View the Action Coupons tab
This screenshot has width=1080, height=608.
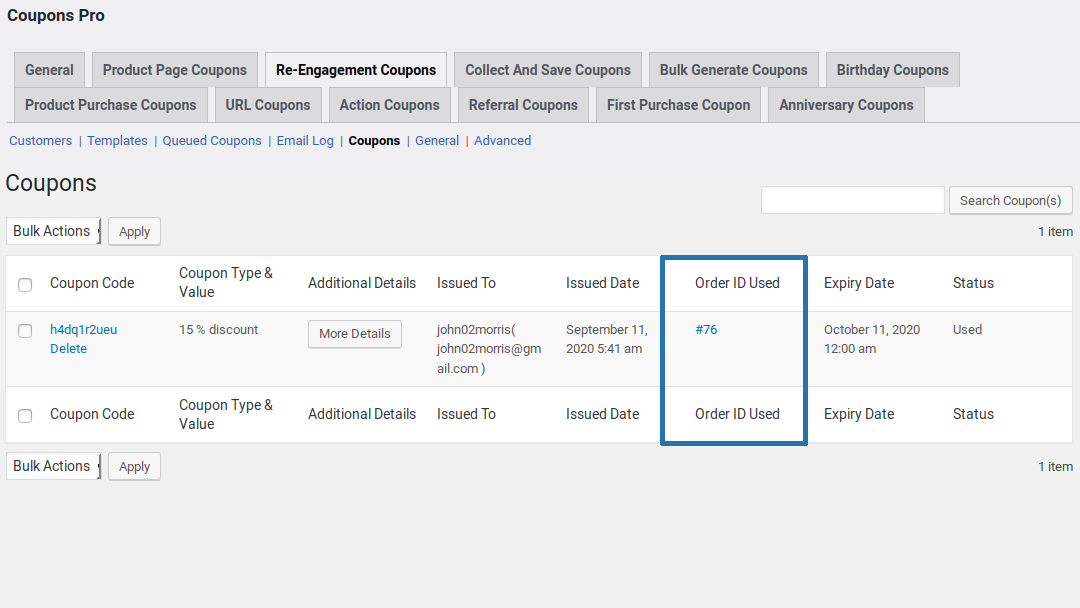(x=389, y=104)
